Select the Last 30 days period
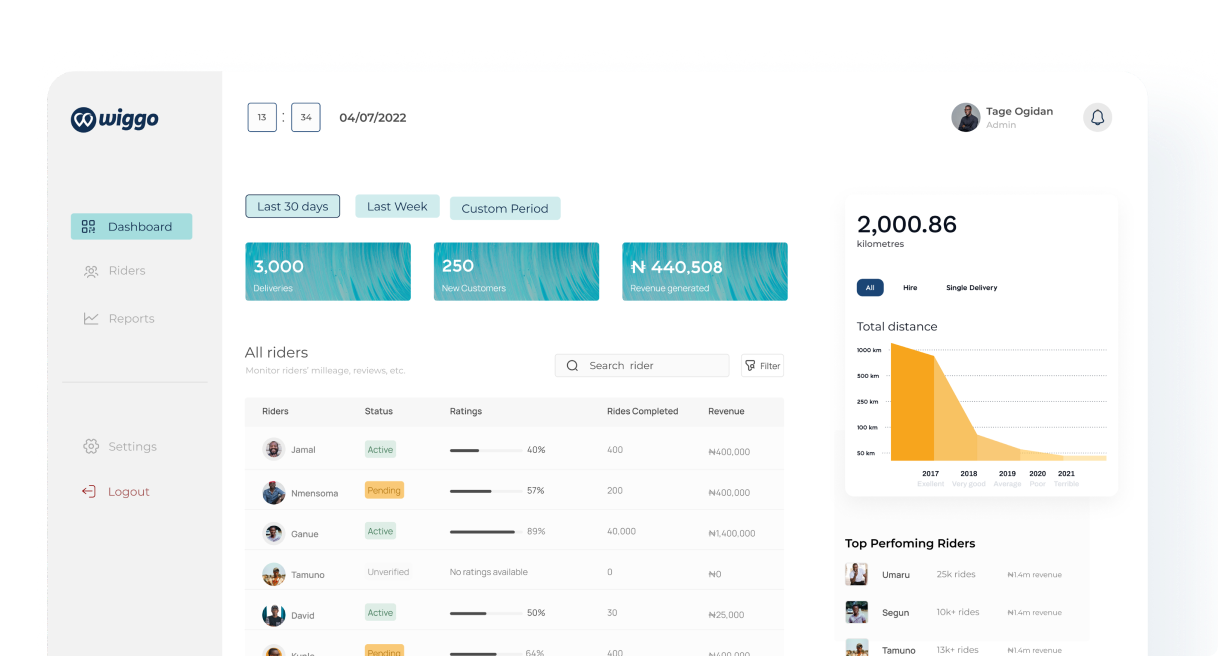This screenshot has height=656, width=1218. pos(292,207)
